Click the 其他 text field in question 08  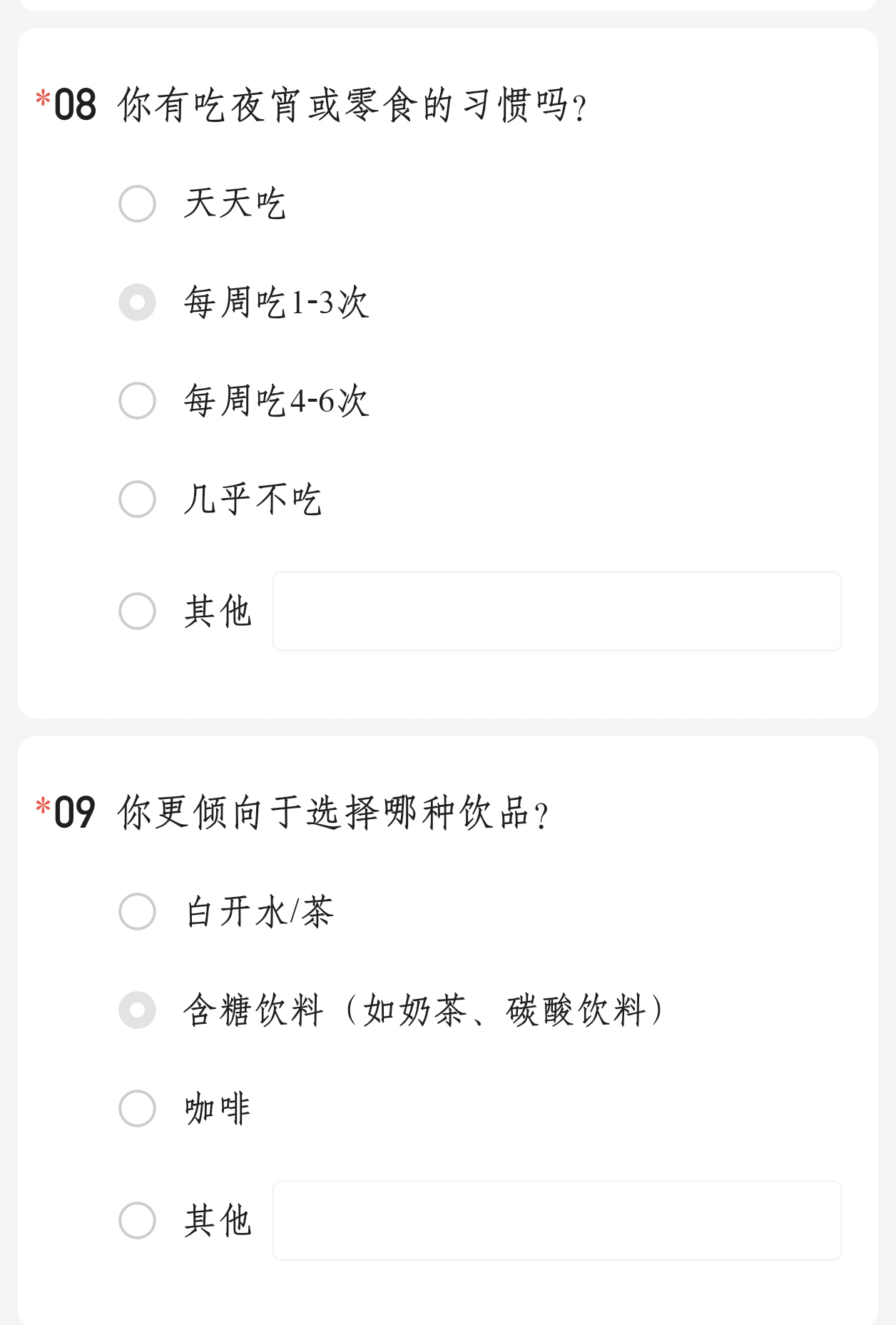tap(557, 611)
